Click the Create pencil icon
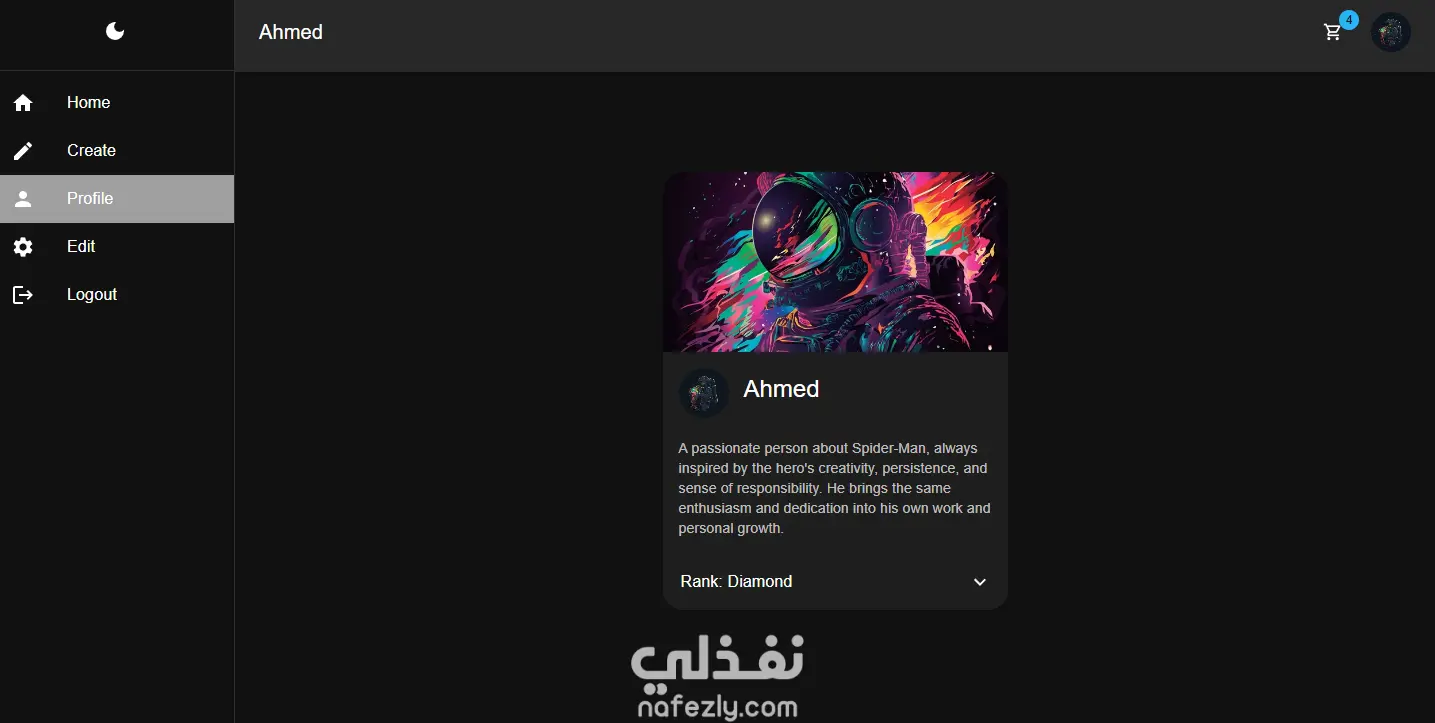This screenshot has height=723, width=1435. [23, 151]
